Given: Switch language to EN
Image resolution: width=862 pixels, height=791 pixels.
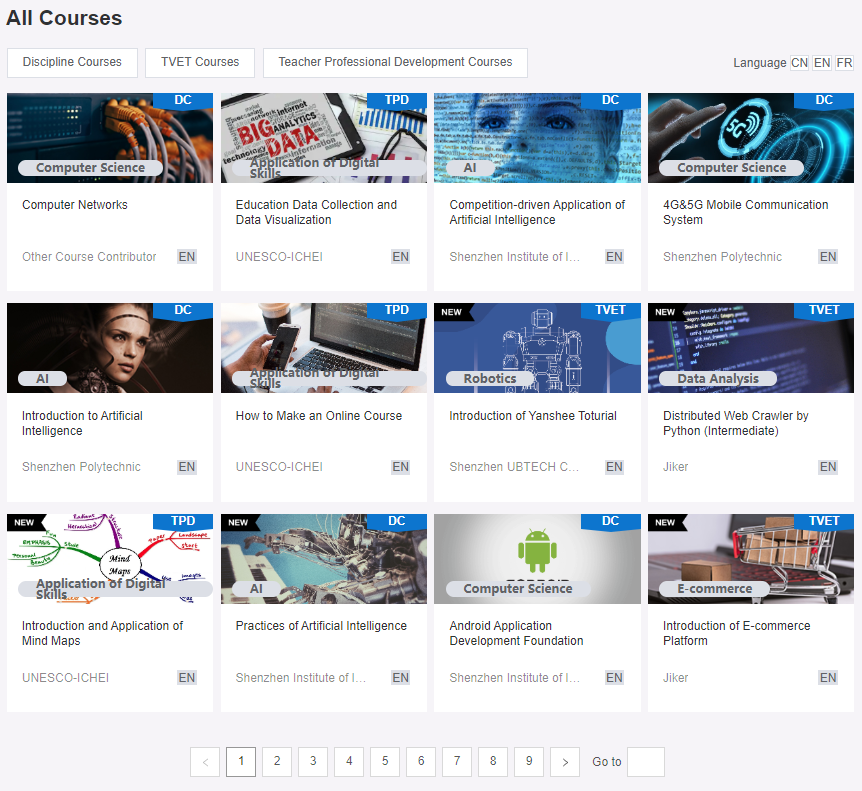Looking at the screenshot, I should pos(822,62).
